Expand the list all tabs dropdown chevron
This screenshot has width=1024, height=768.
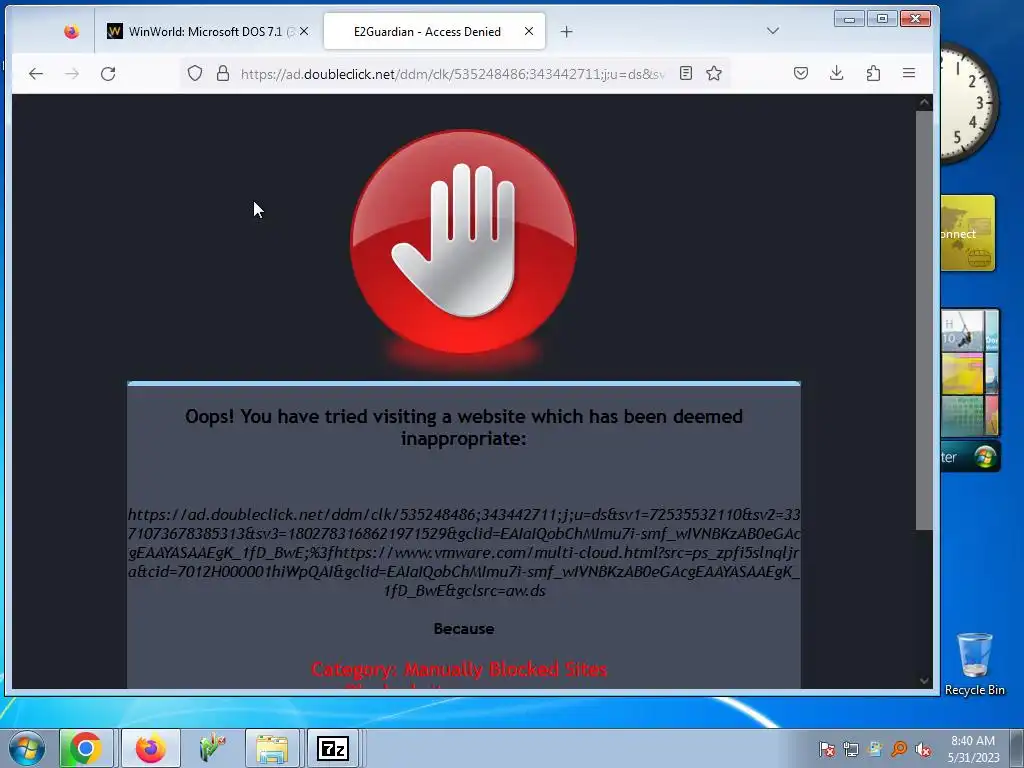click(x=773, y=31)
